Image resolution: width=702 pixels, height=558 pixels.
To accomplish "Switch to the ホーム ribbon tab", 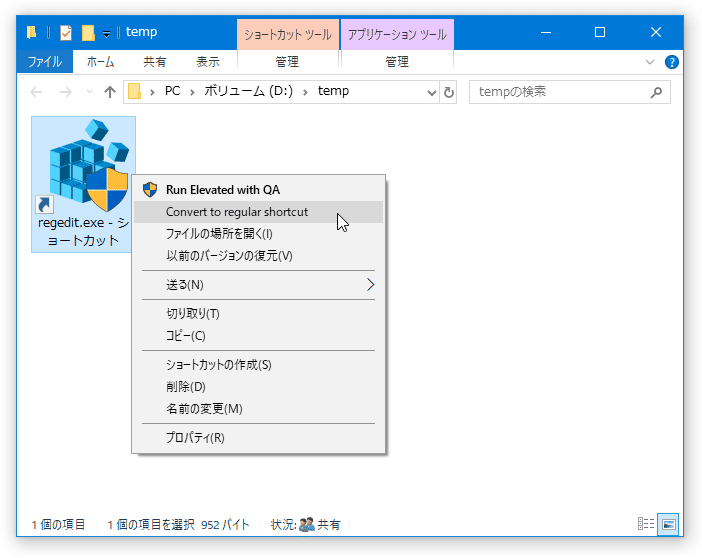I will click(101, 61).
